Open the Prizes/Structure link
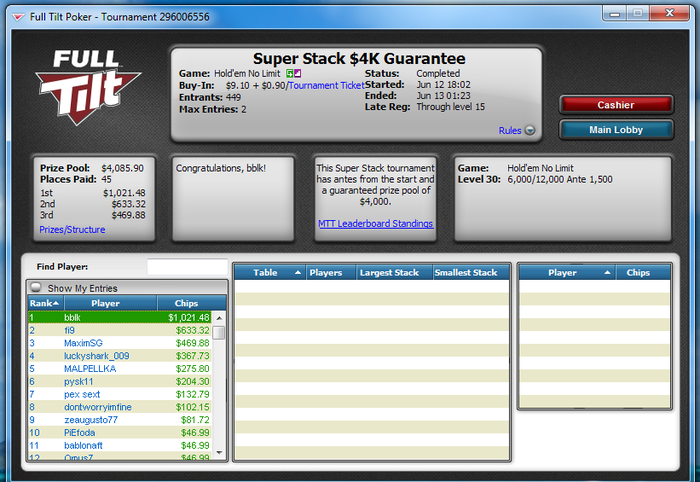This screenshot has width=700, height=482. point(72,229)
